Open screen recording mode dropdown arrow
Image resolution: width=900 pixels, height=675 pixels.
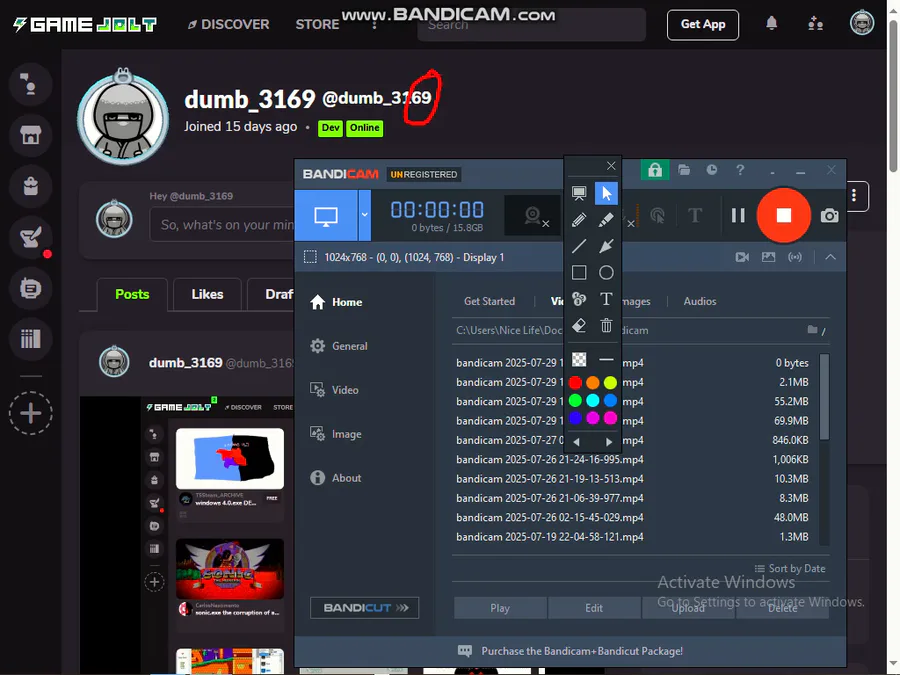pos(364,215)
